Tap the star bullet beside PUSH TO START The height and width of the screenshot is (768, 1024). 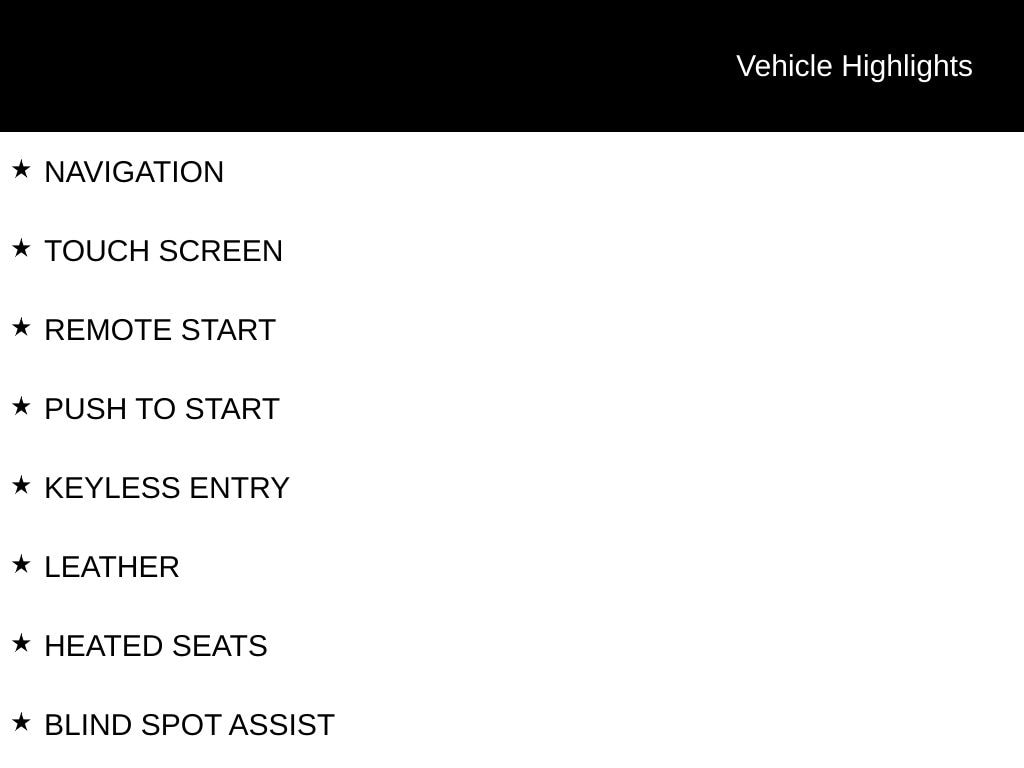click(x=21, y=407)
